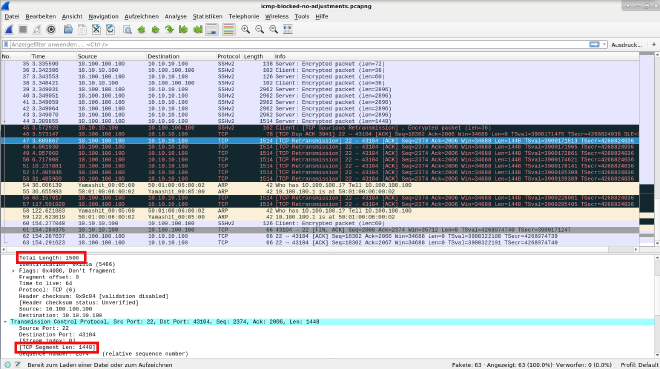
Task: Click the stop capture square icon
Action: point(23,29)
